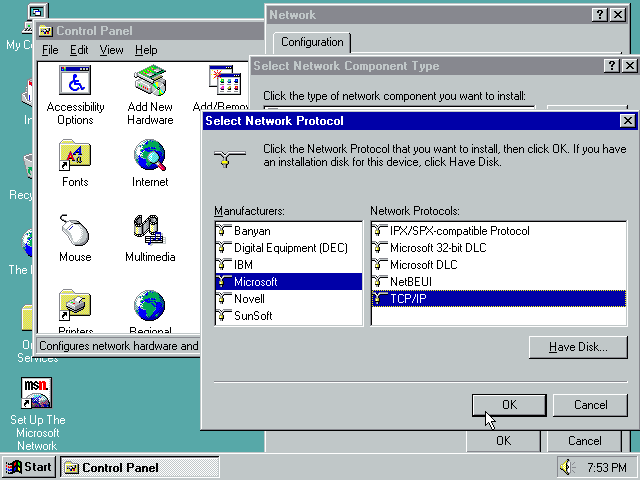Viewport: 640px width, 480px height.
Task: Open the Start menu
Action: click(29, 467)
